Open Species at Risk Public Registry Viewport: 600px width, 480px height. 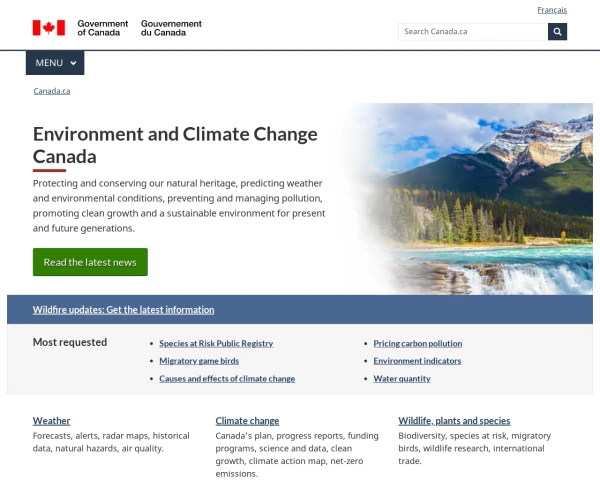coord(216,343)
